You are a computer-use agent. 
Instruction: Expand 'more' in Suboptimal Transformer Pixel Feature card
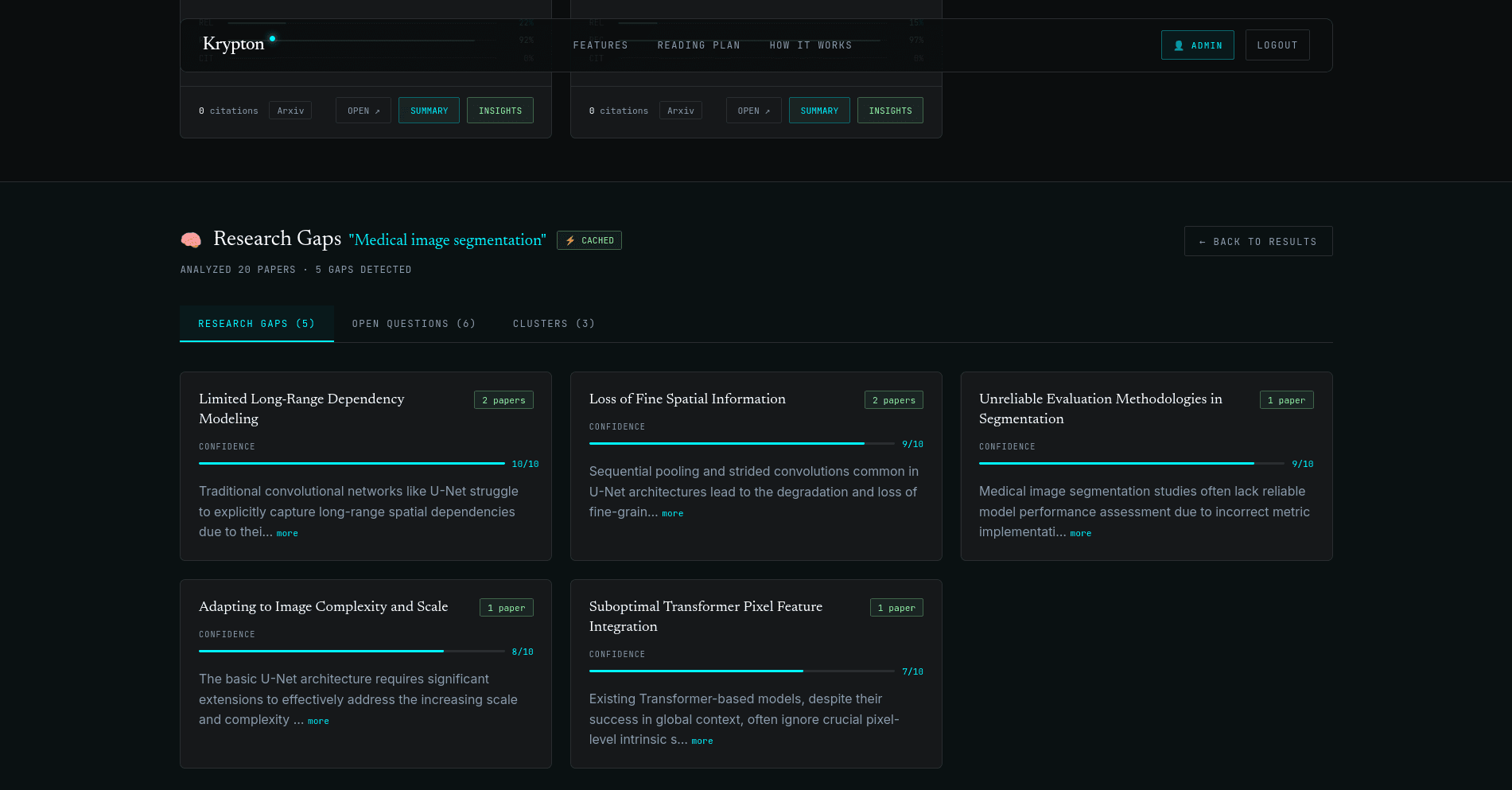click(702, 741)
